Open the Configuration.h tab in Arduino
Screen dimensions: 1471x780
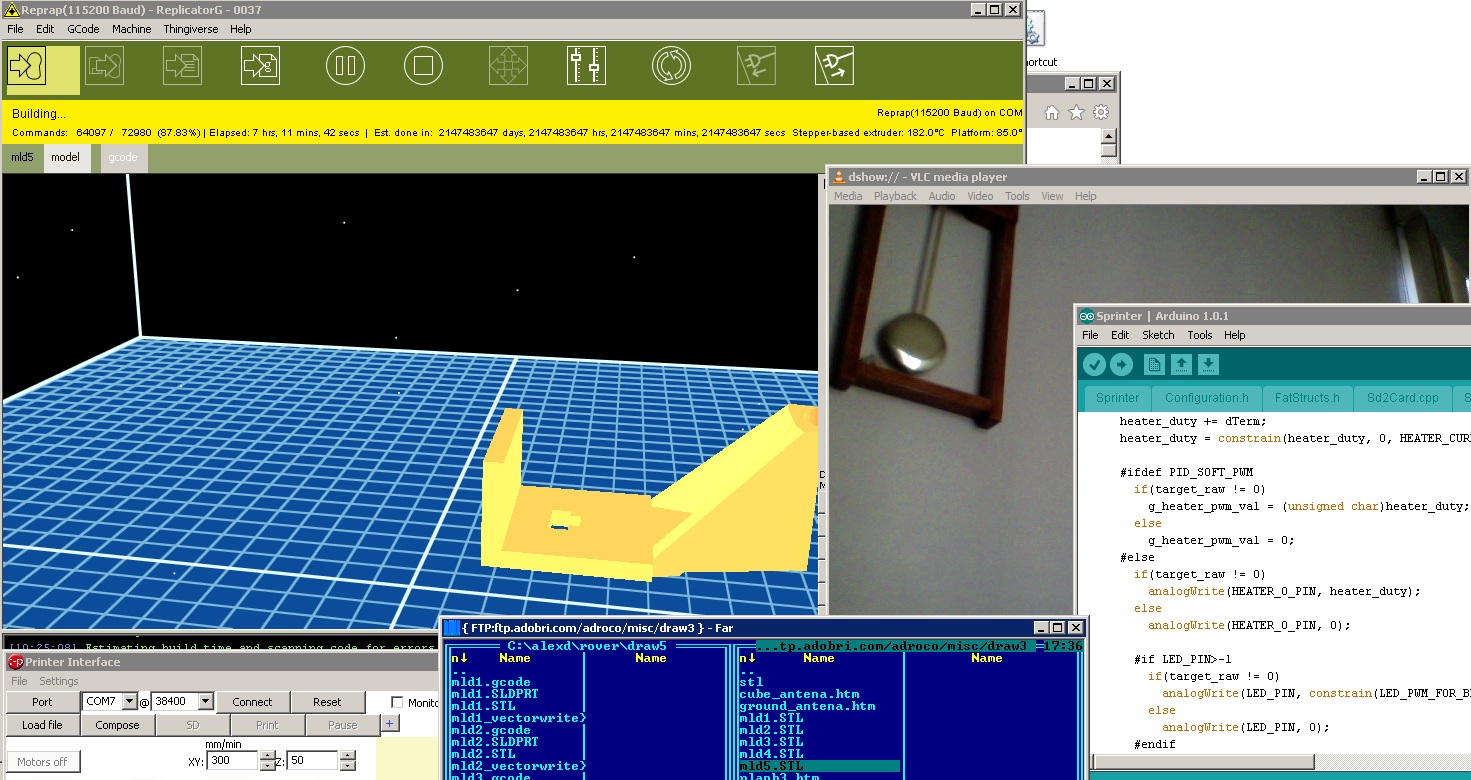1206,397
